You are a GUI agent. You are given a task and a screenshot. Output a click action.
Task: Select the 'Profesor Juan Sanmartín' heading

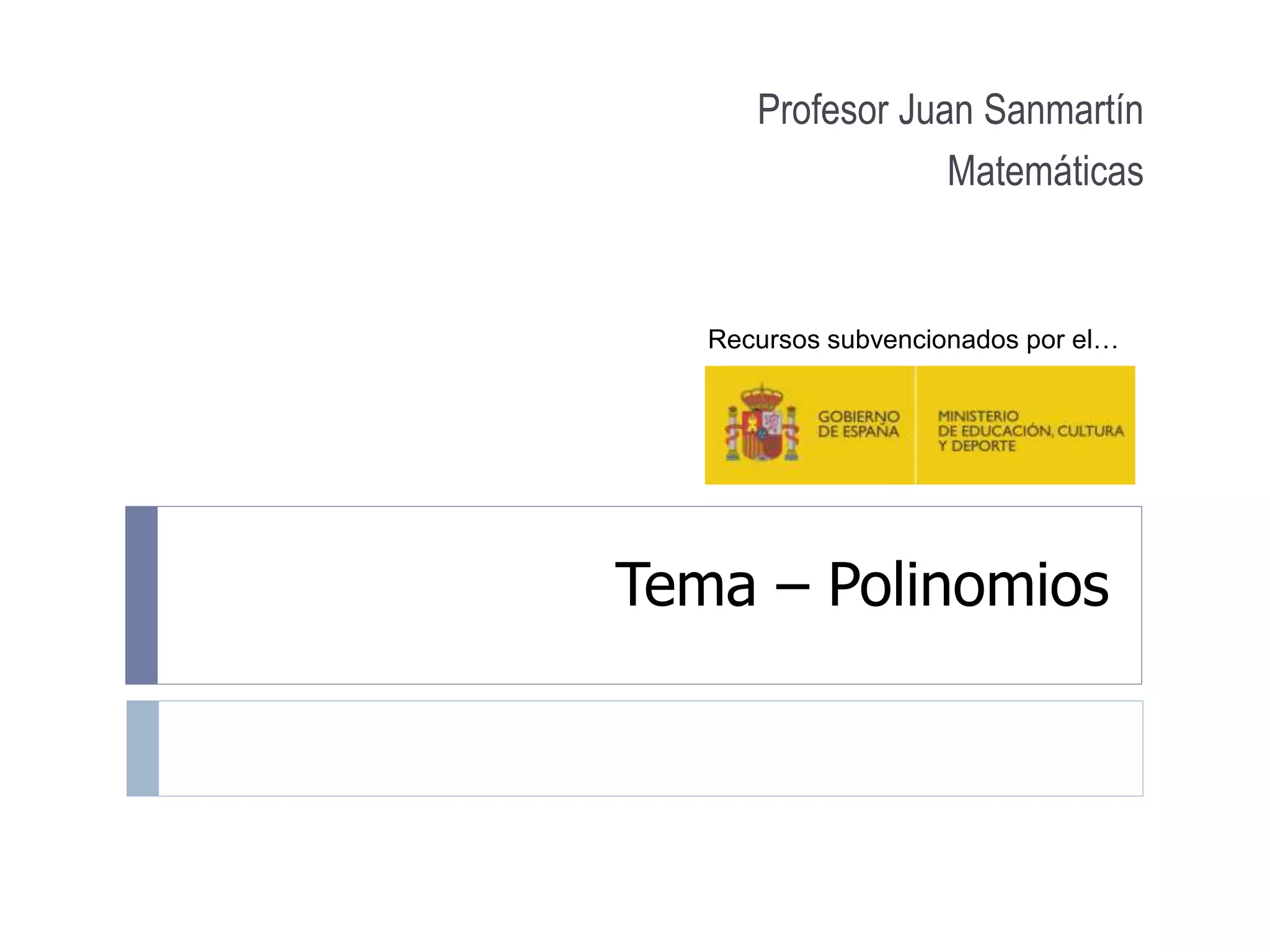950,110
